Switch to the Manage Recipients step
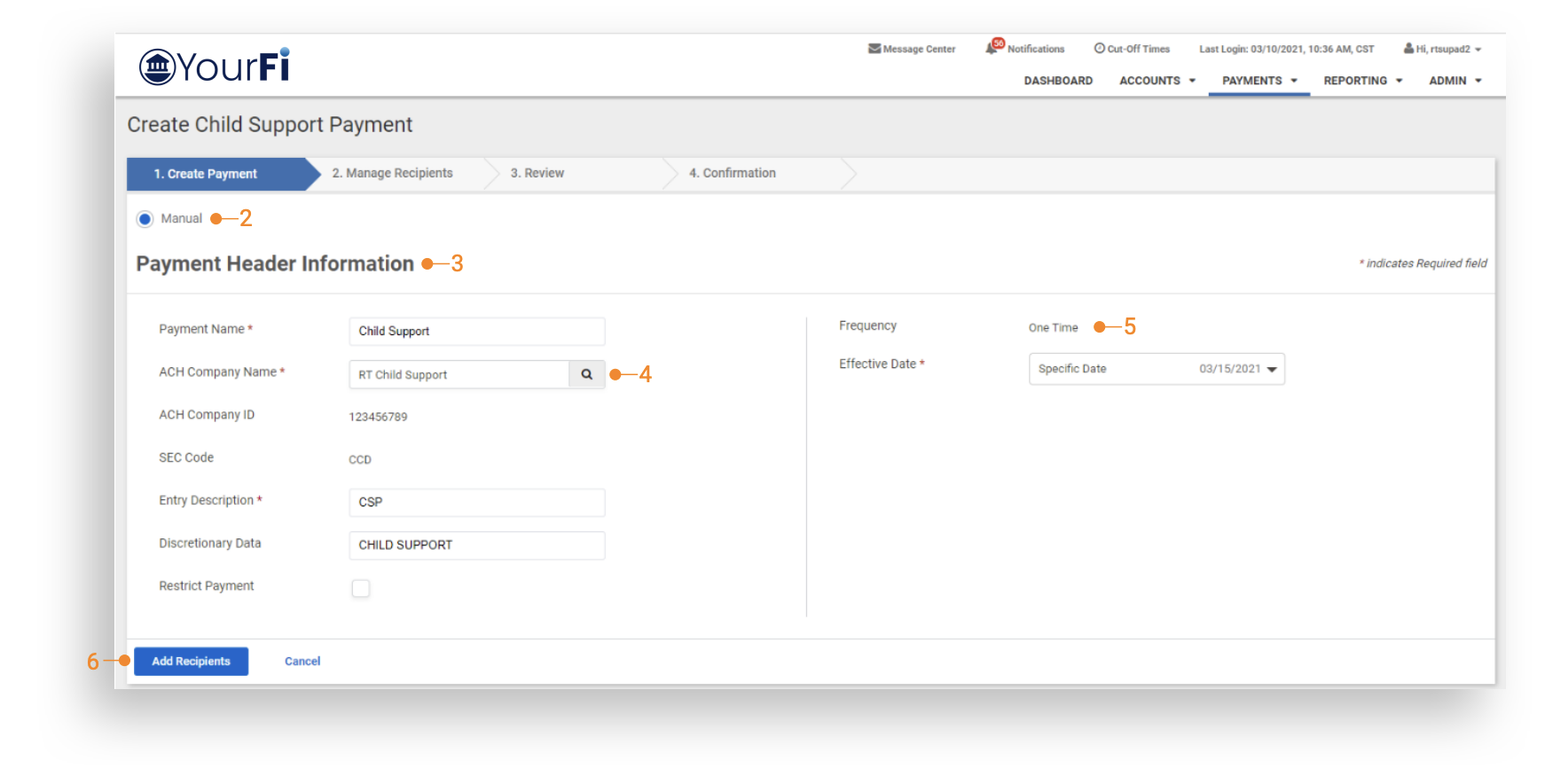 tap(392, 174)
